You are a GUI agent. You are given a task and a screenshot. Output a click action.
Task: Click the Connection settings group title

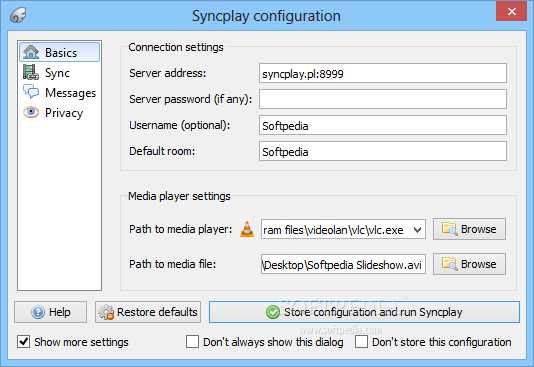[x=176, y=47]
